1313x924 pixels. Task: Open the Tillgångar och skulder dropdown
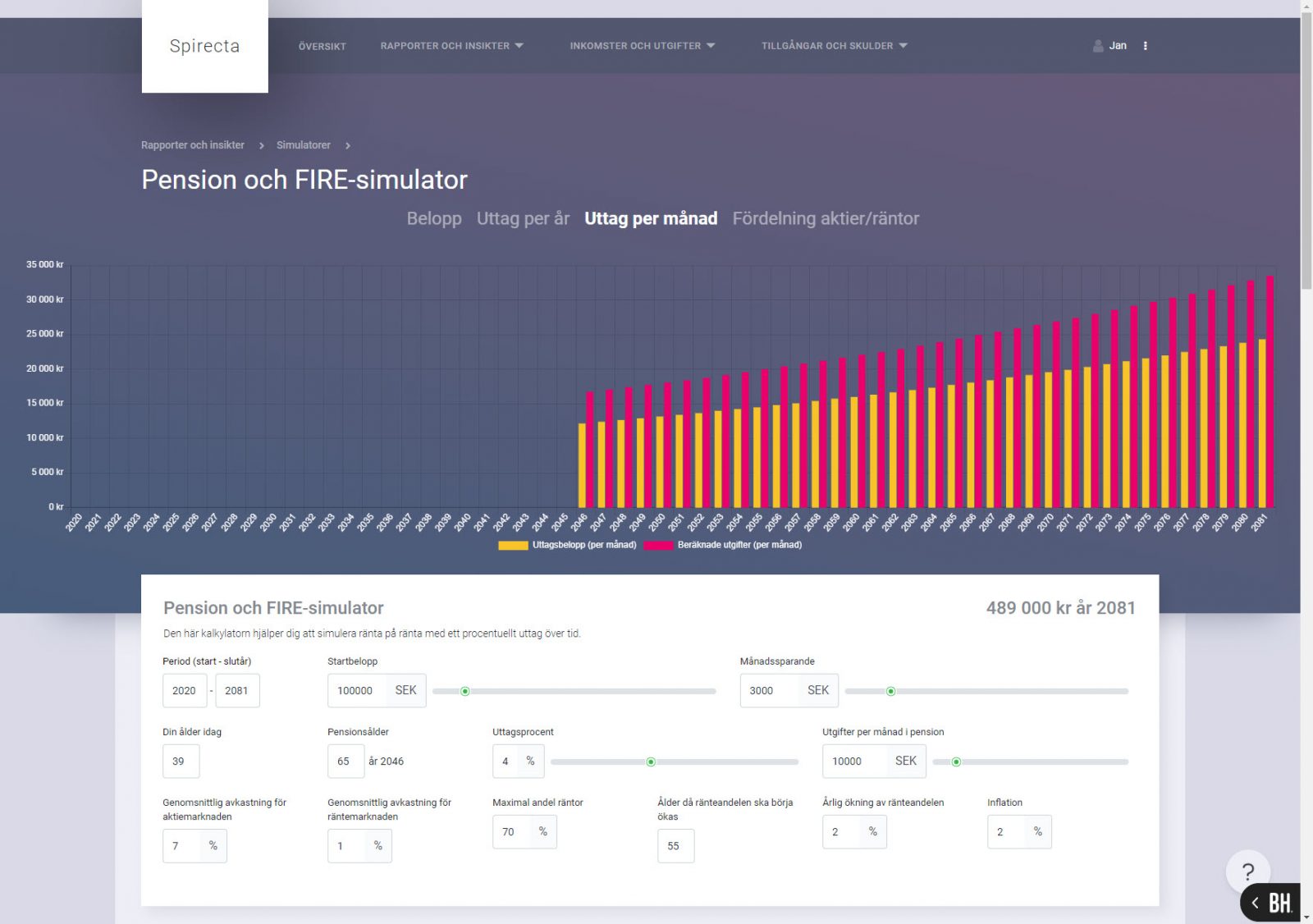834,46
